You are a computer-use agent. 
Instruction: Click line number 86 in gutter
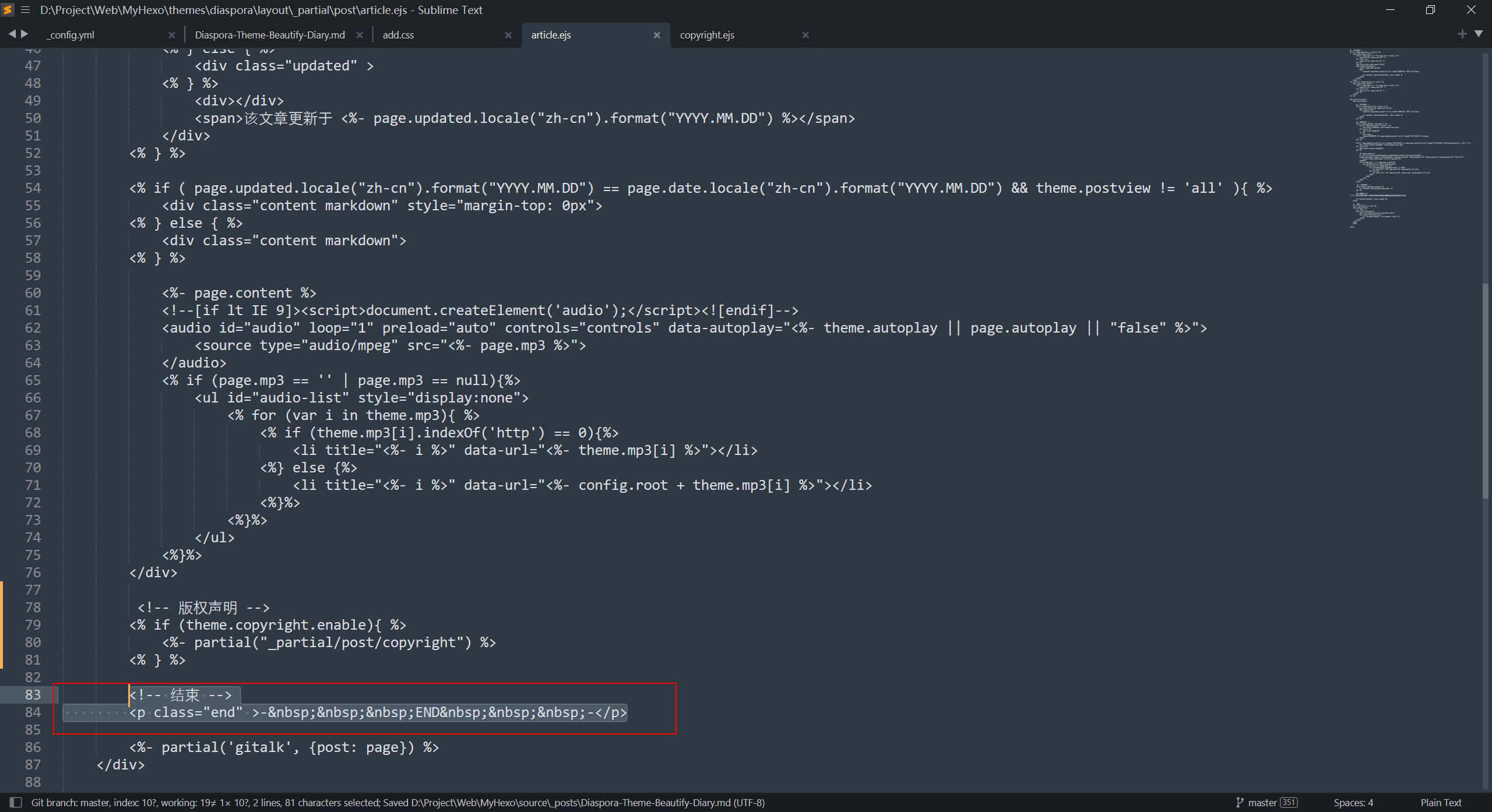(33, 747)
